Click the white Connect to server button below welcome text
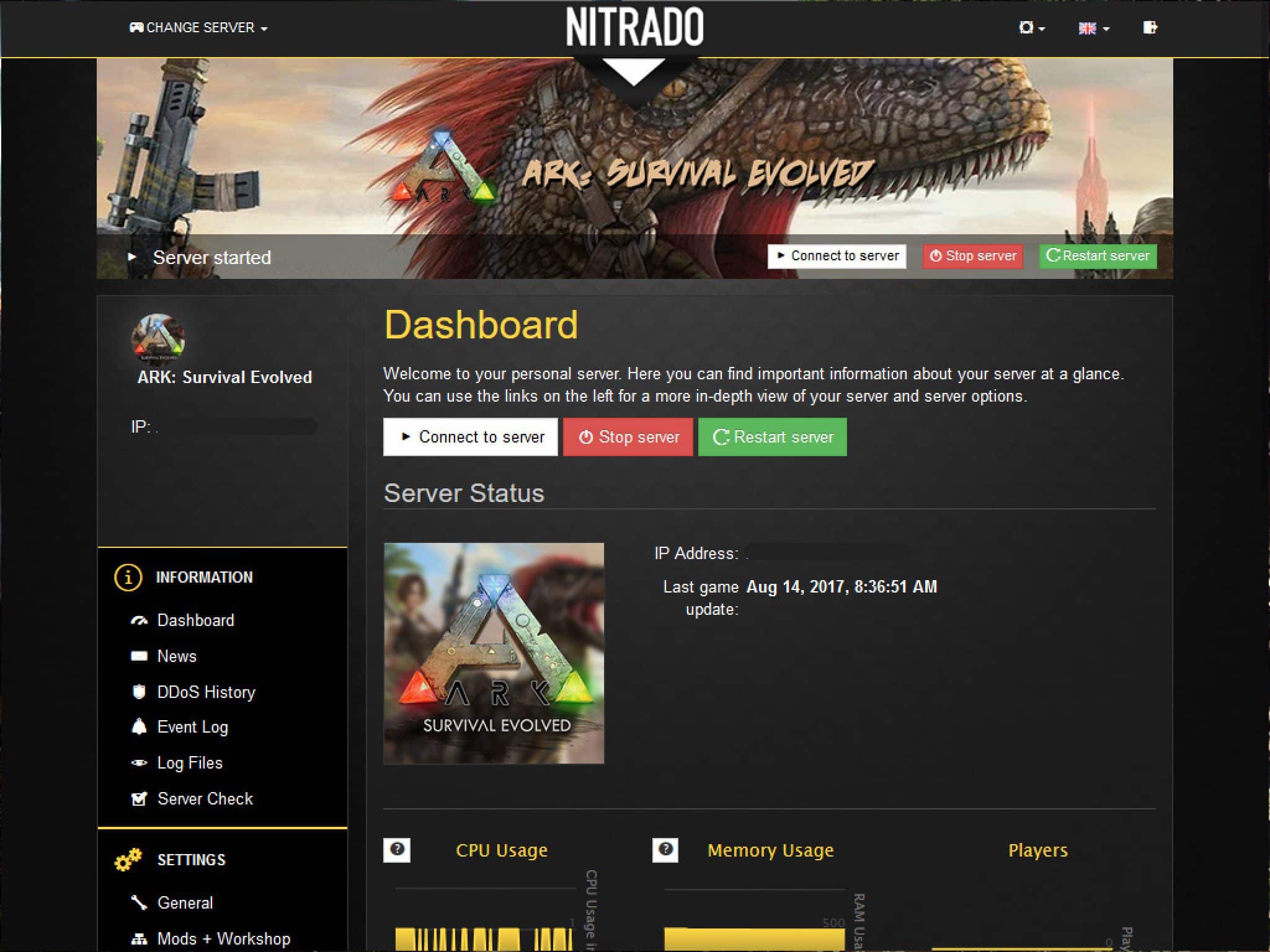 point(470,437)
